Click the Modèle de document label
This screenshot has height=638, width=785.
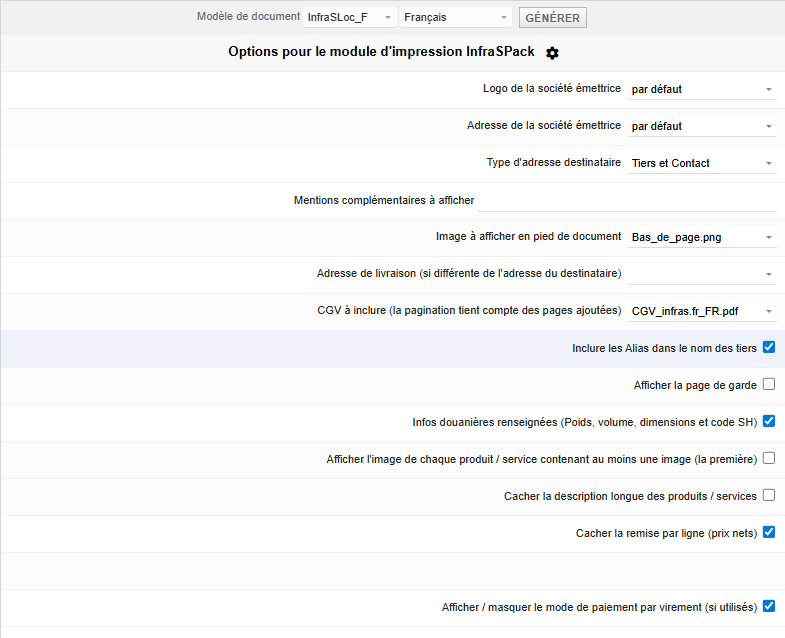pos(248,17)
